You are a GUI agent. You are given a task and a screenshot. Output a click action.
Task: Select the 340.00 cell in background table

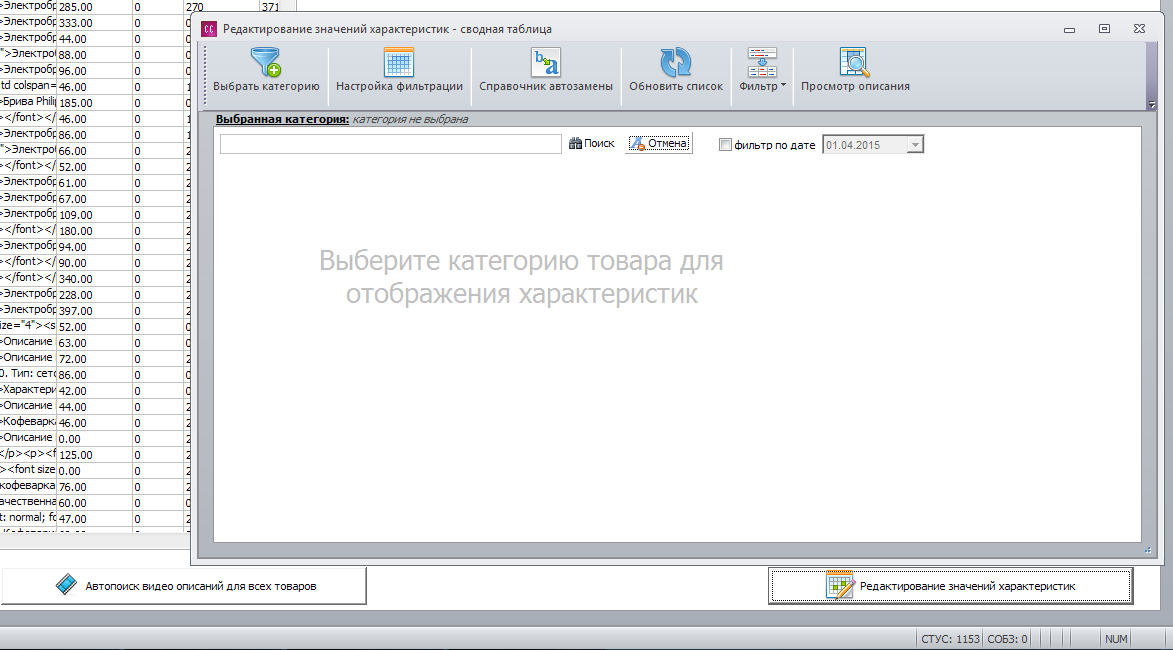(94, 278)
